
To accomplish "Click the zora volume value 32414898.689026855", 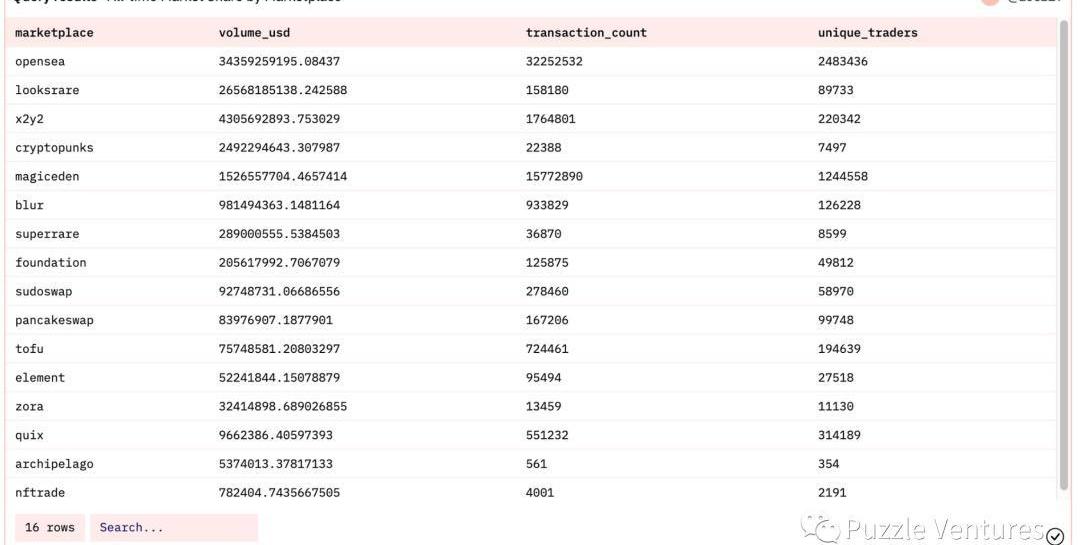I will pyautogui.click(x=283, y=407).
